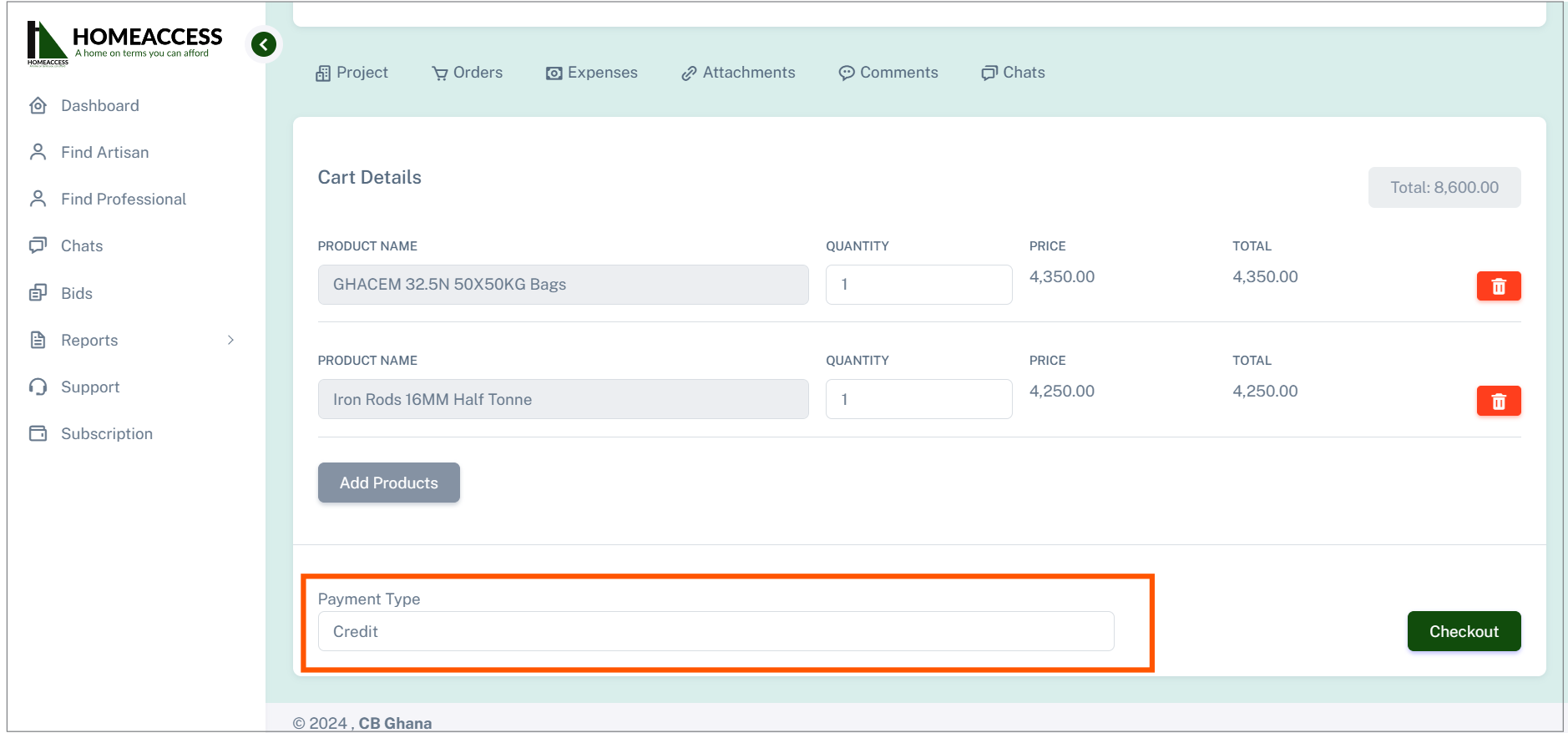Click the CB Ghana footer link

(x=395, y=723)
